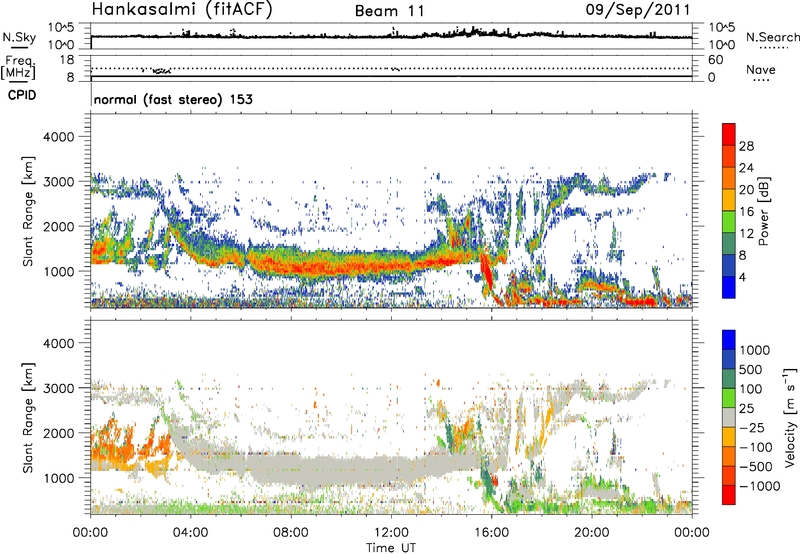The image size is (800, 554).
Task: Click the power colorbar value 28
Action: pyautogui.click(x=746, y=146)
